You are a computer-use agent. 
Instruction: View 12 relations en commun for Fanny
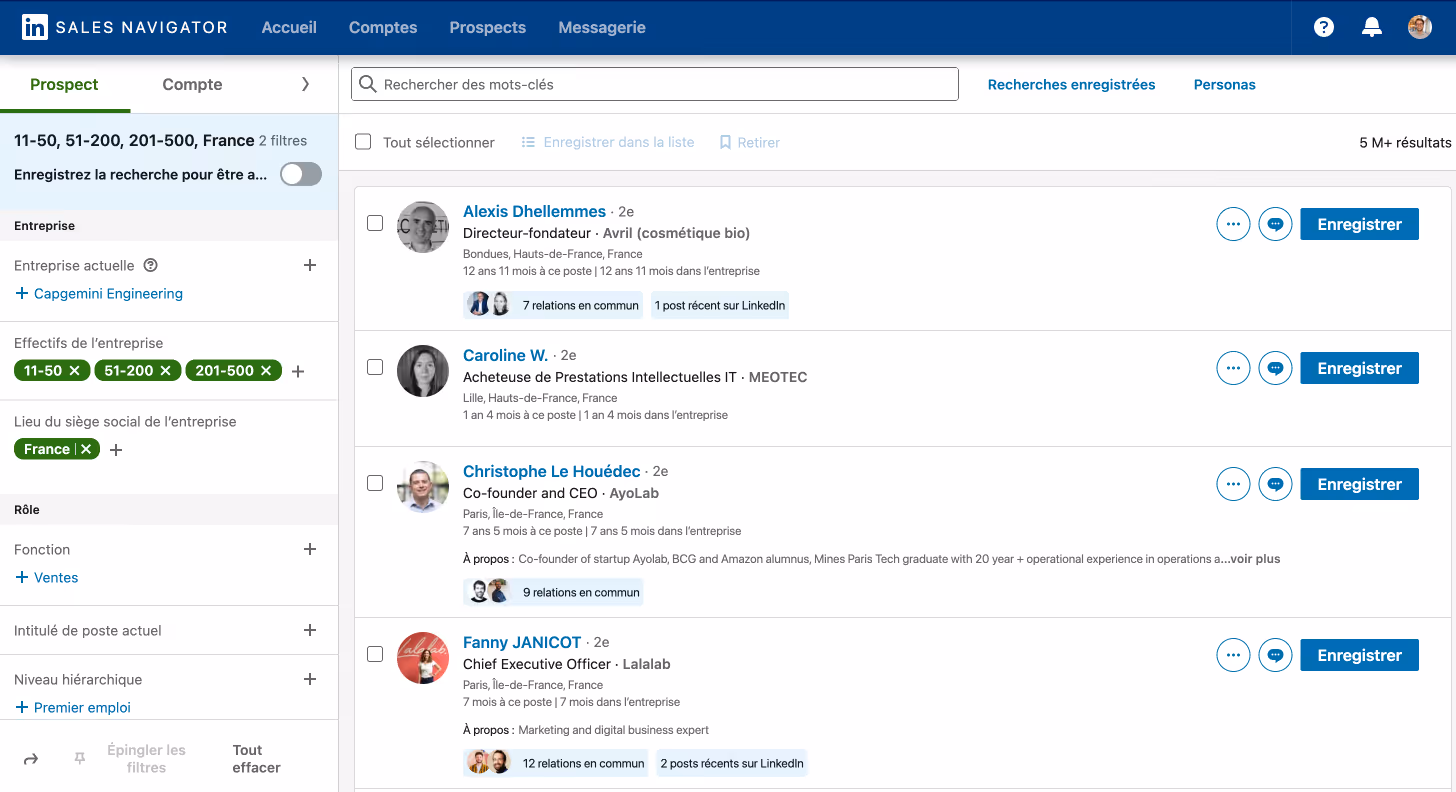click(555, 763)
